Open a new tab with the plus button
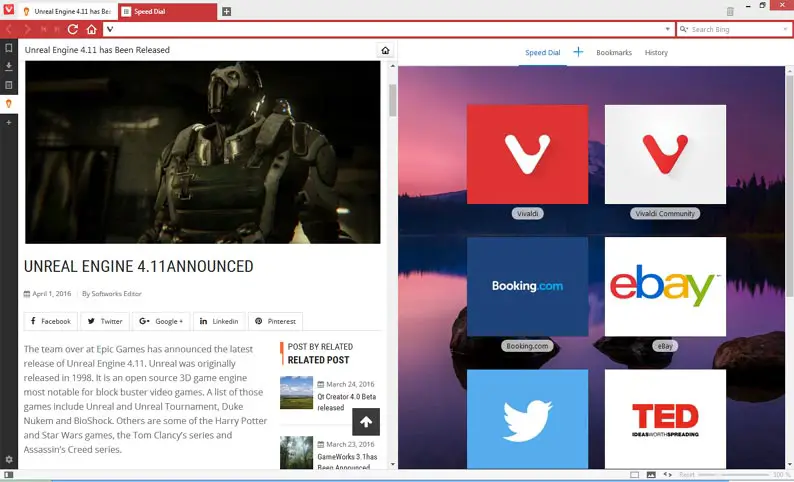The height and width of the screenshot is (482, 794). pyautogui.click(x=226, y=11)
